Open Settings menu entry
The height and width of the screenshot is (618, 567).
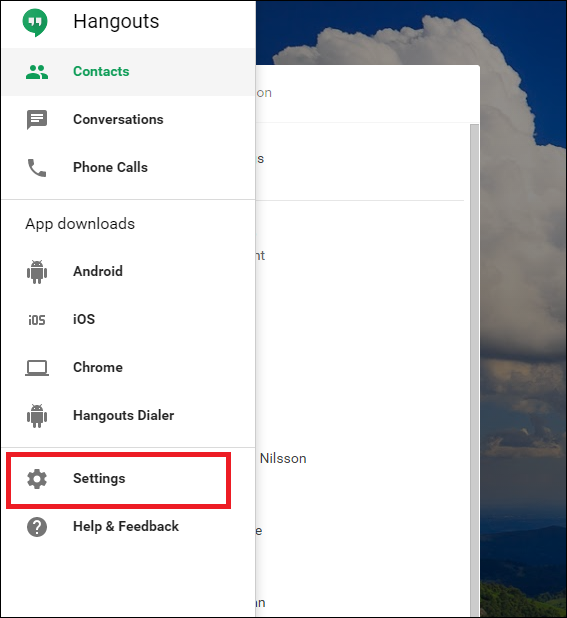128,479
